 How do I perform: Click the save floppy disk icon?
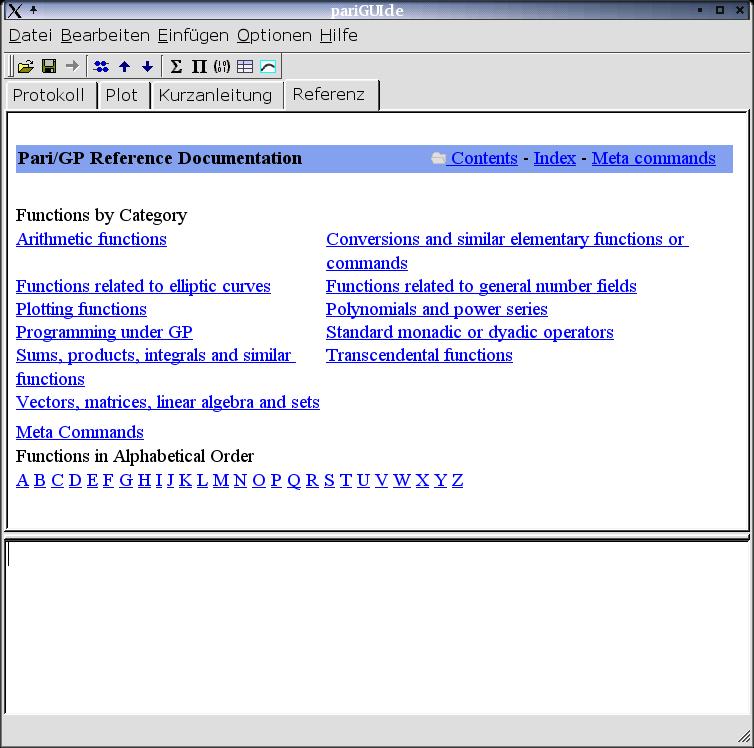click(x=48, y=67)
